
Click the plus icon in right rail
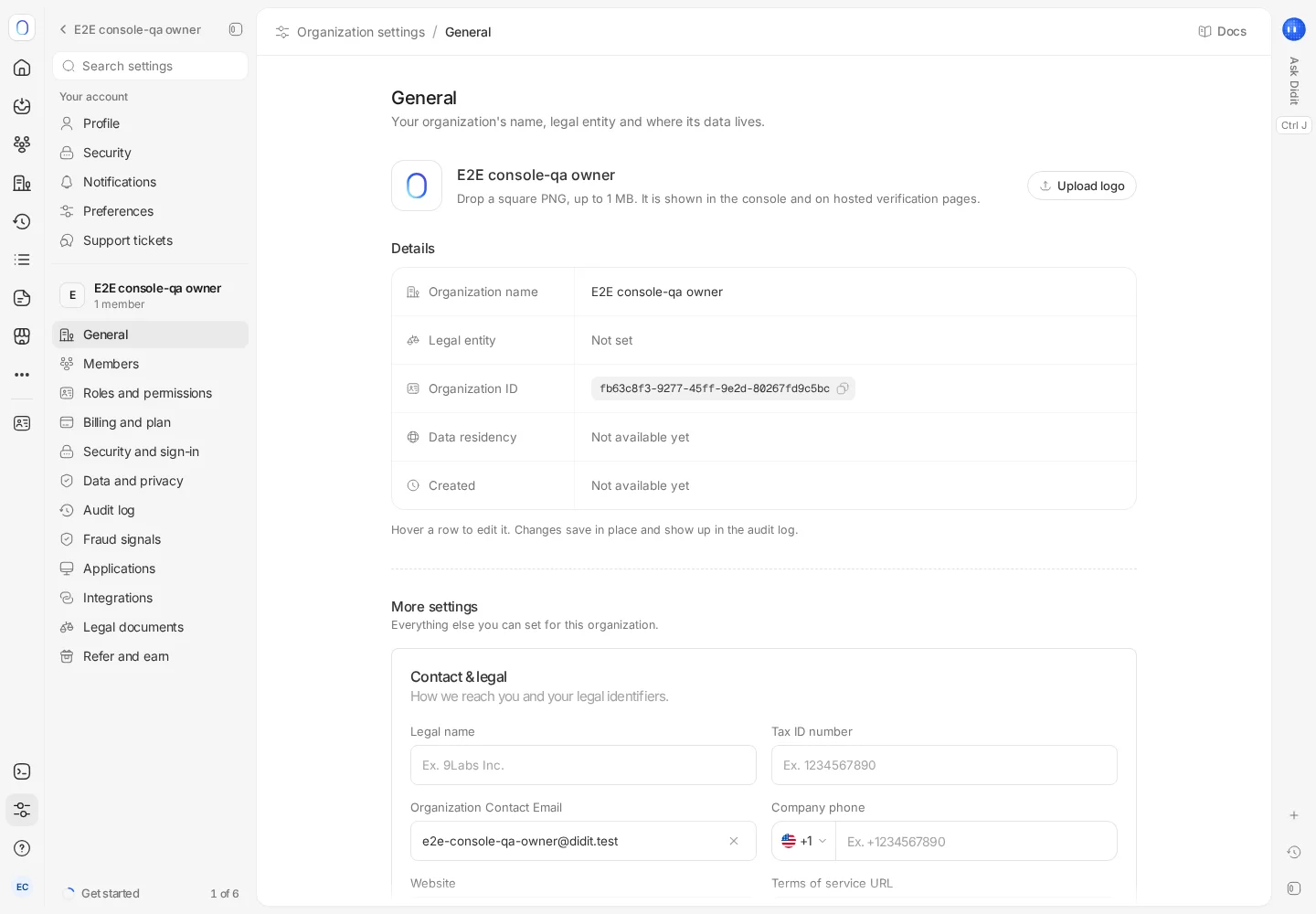pos(1294,815)
